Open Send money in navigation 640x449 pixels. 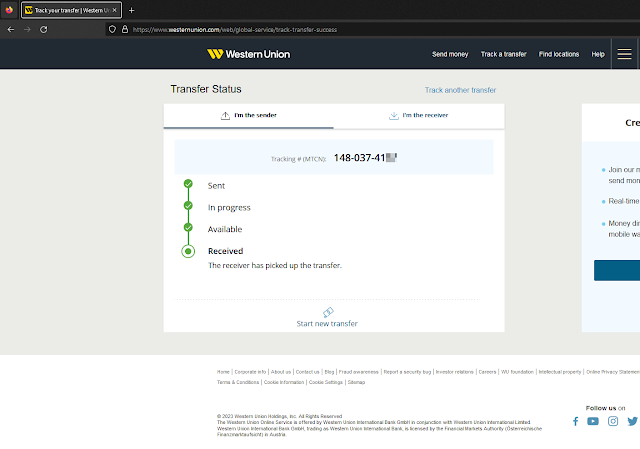coord(450,54)
